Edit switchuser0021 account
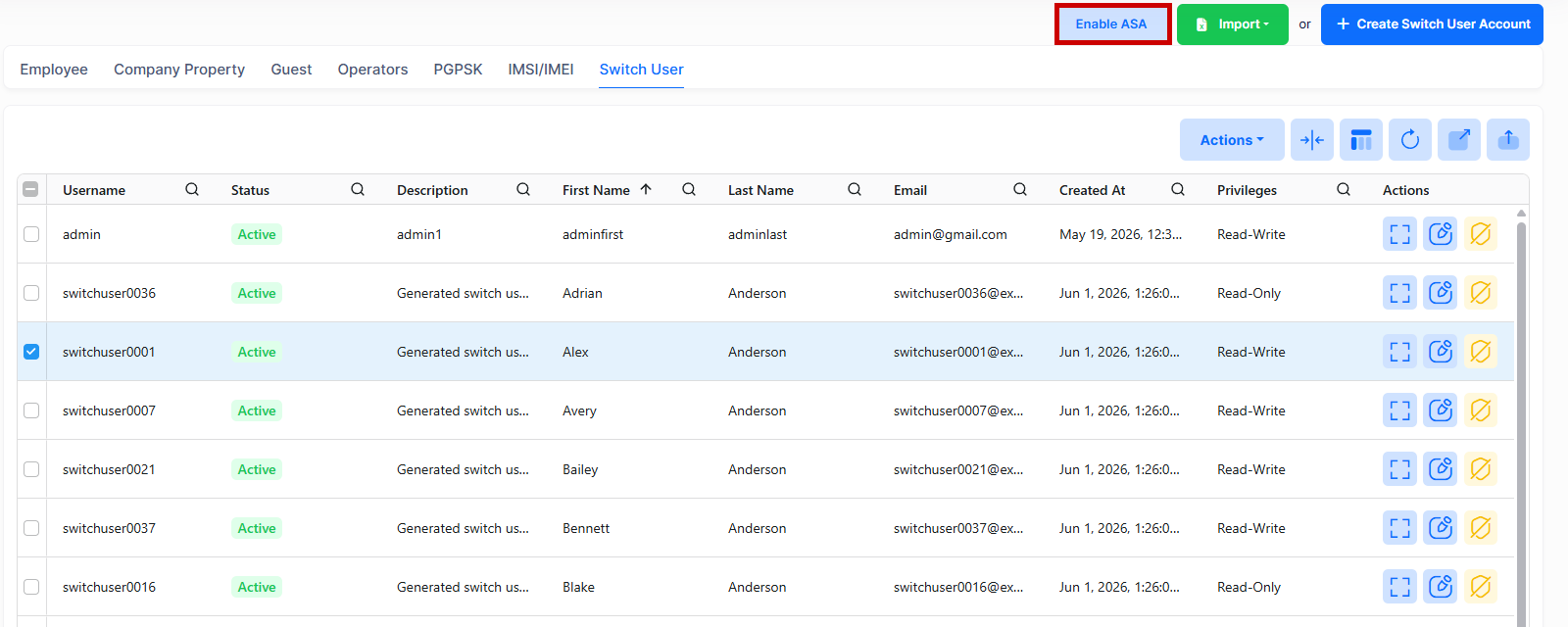Image resolution: width=1568 pixels, height=627 pixels. point(1441,469)
